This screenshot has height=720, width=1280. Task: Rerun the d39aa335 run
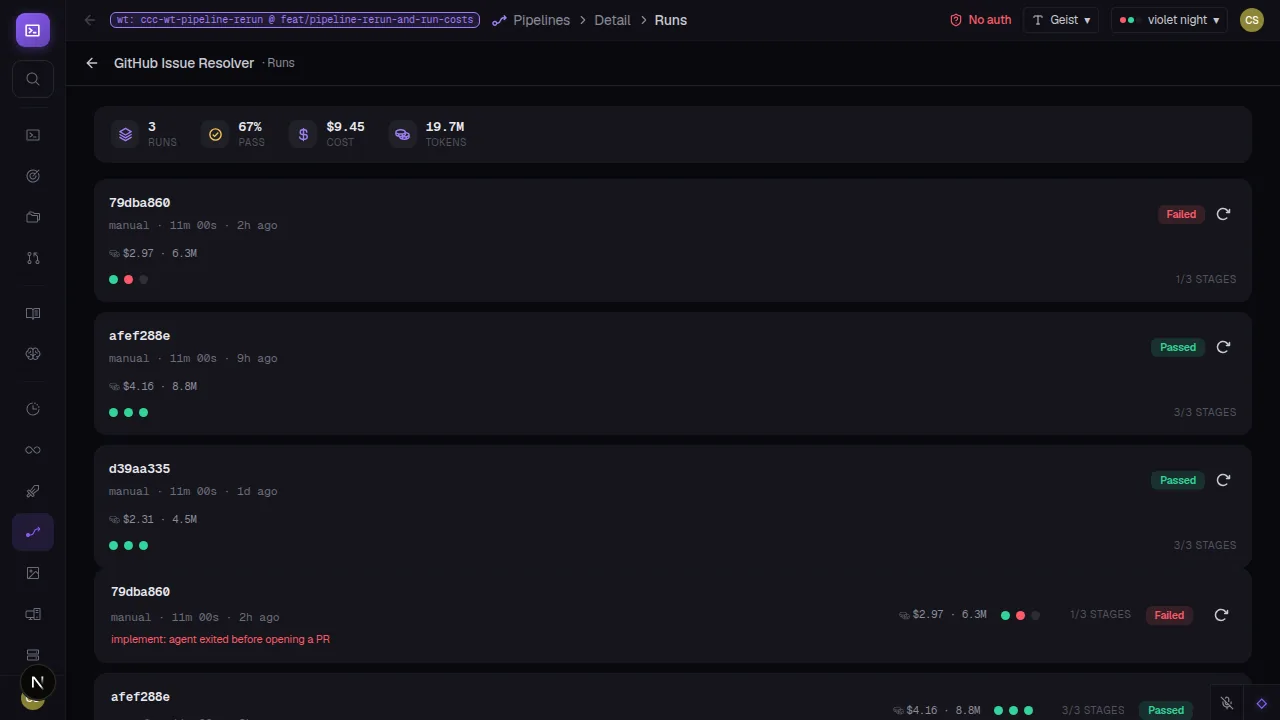(1223, 480)
